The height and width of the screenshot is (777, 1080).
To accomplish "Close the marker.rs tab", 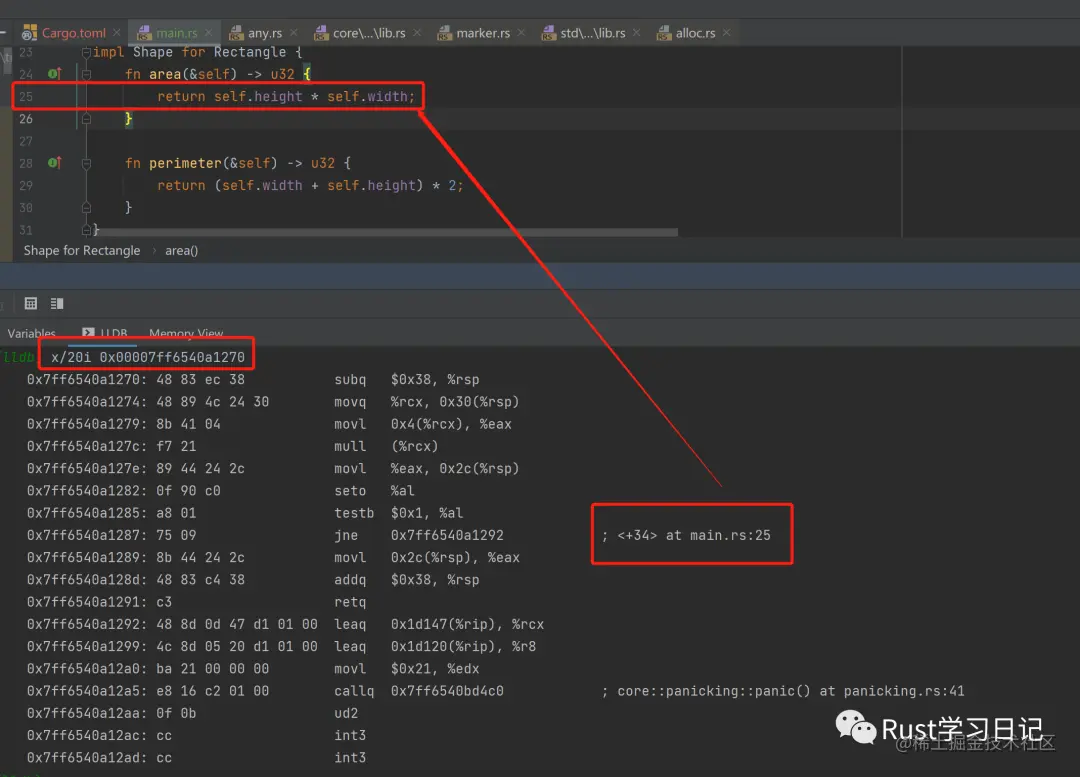I will point(521,32).
